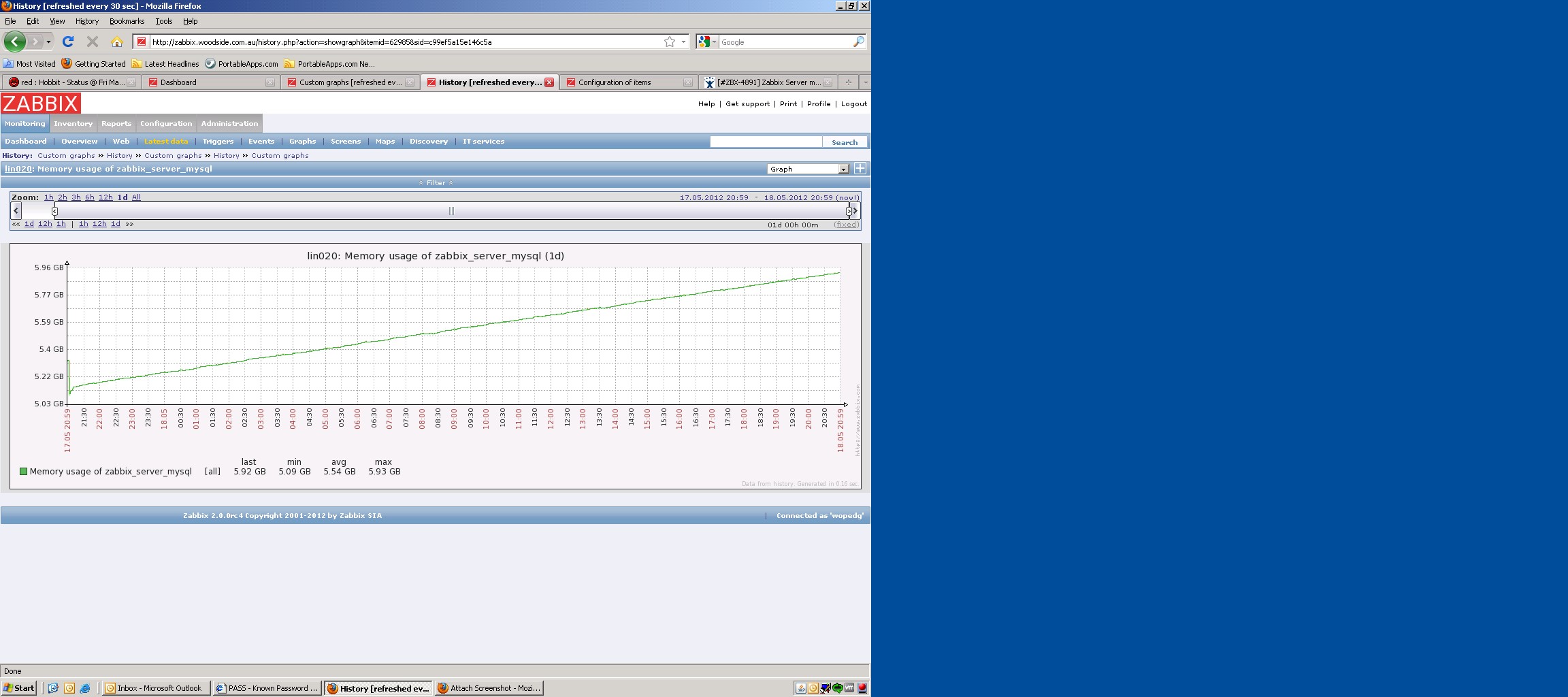The height and width of the screenshot is (697, 1568).
Task: Switch to the Configuration of items tab
Action: [x=615, y=82]
